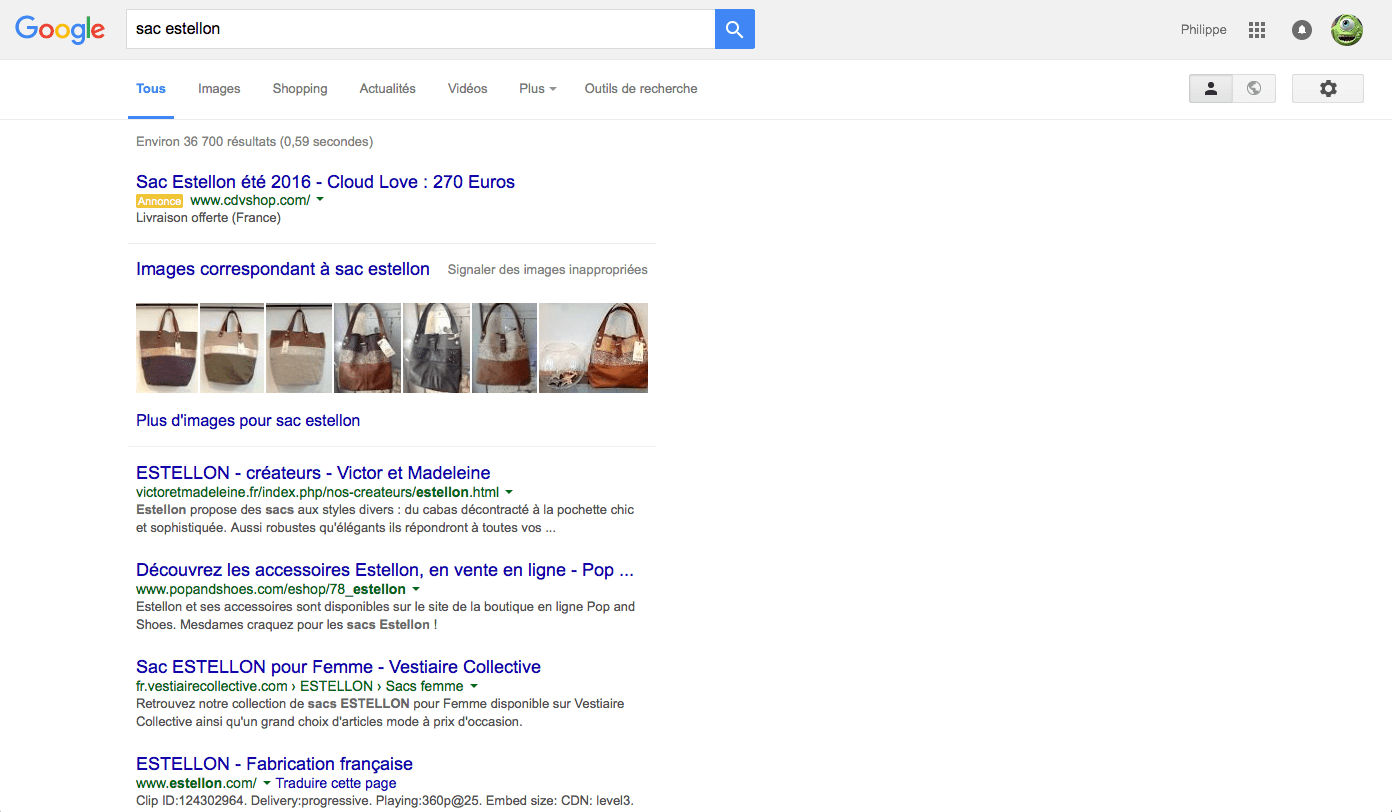Click the Philippe profile name
The image size is (1392, 812).
[1203, 30]
